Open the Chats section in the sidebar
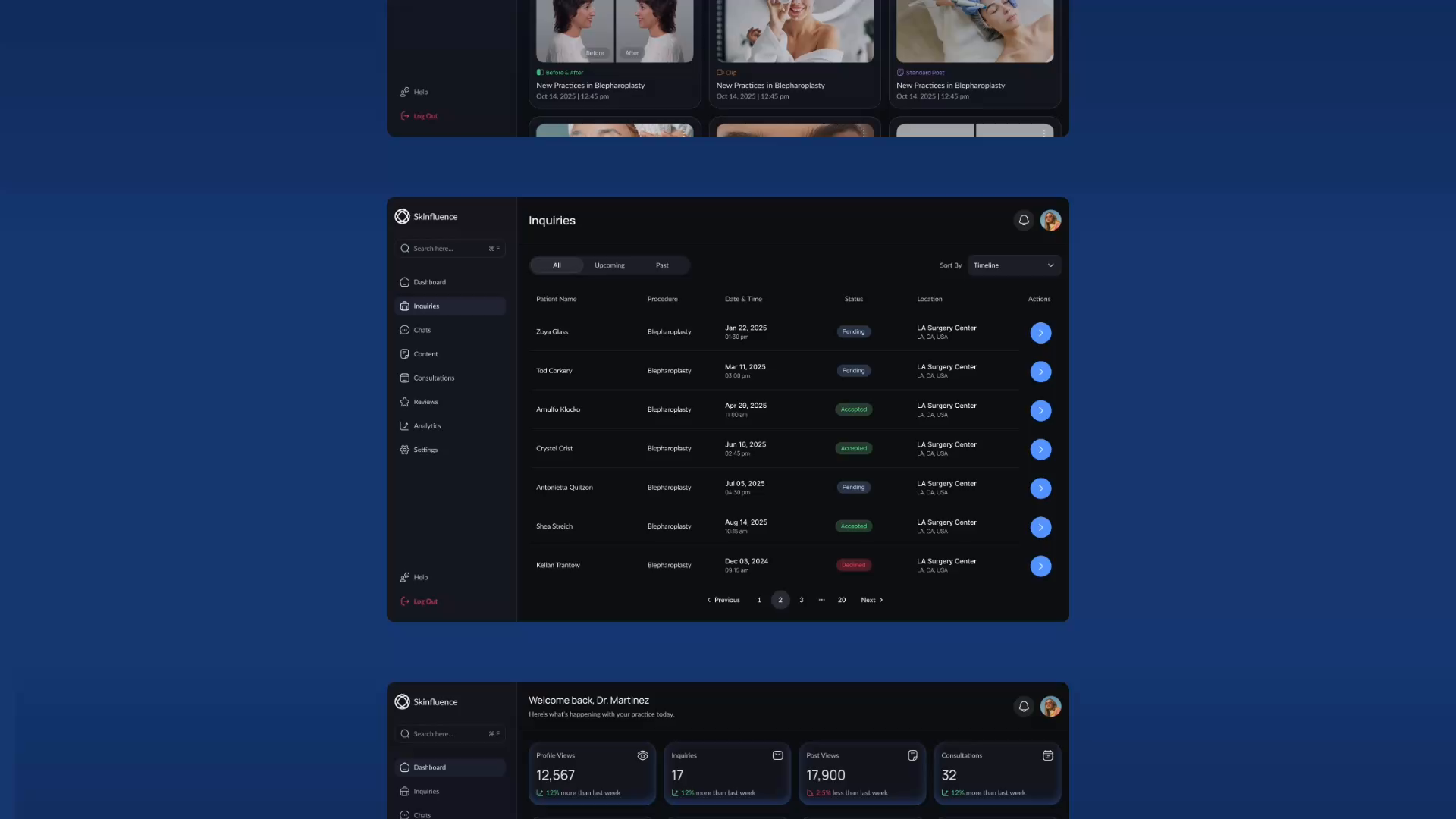 (422, 330)
